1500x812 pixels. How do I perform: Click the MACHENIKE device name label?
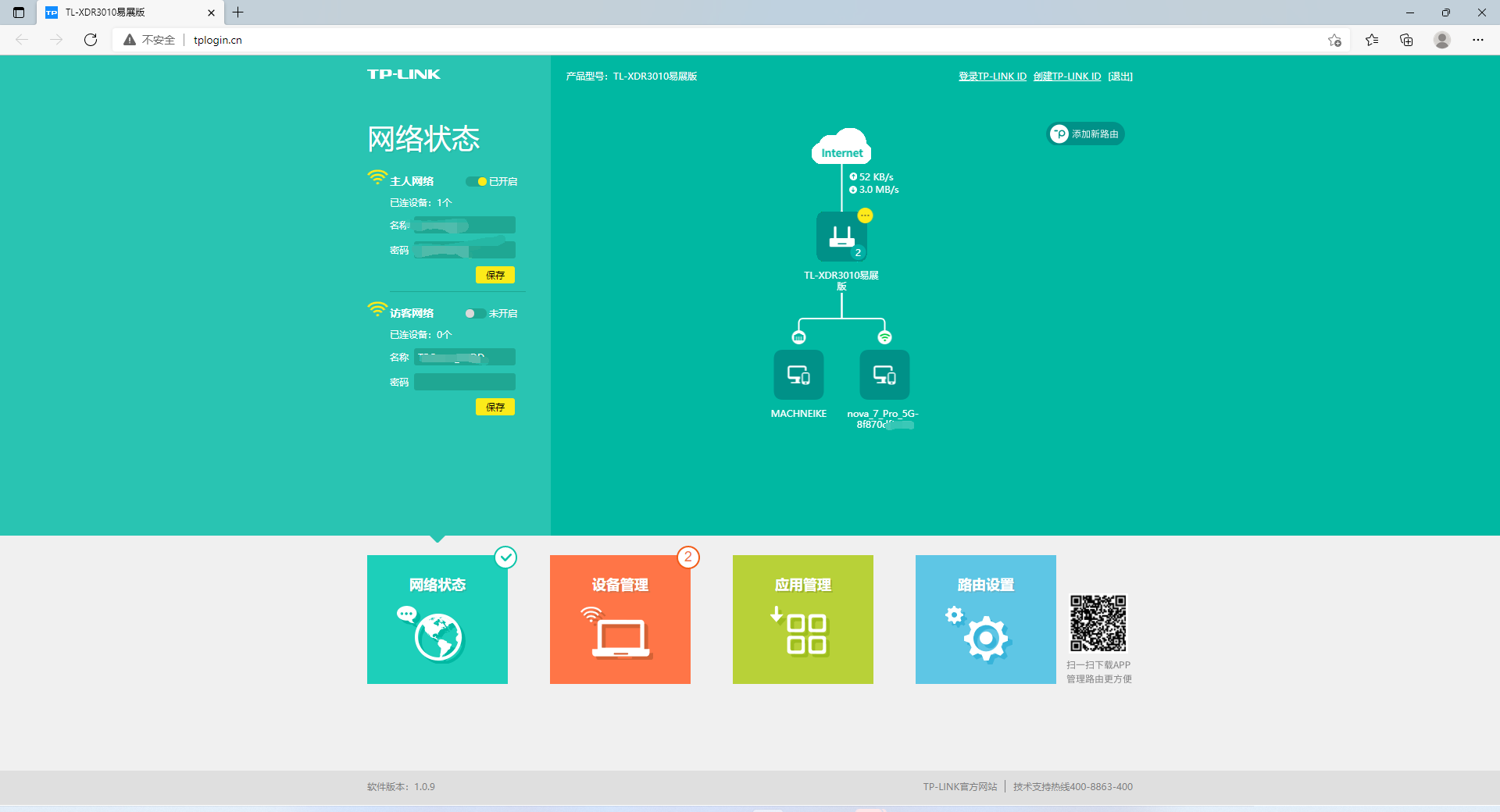(x=798, y=414)
